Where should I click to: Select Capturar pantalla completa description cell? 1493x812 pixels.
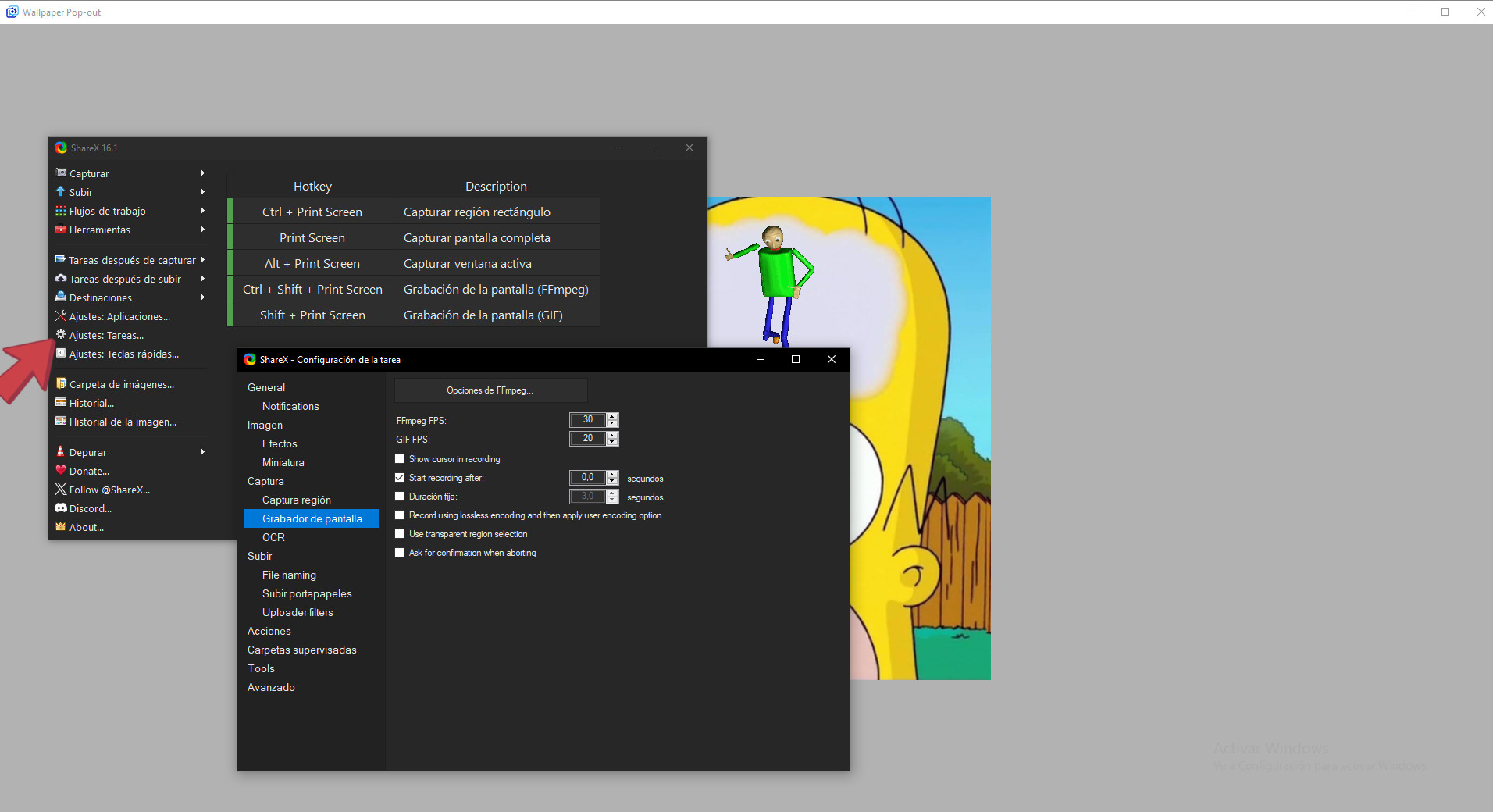[x=497, y=237]
